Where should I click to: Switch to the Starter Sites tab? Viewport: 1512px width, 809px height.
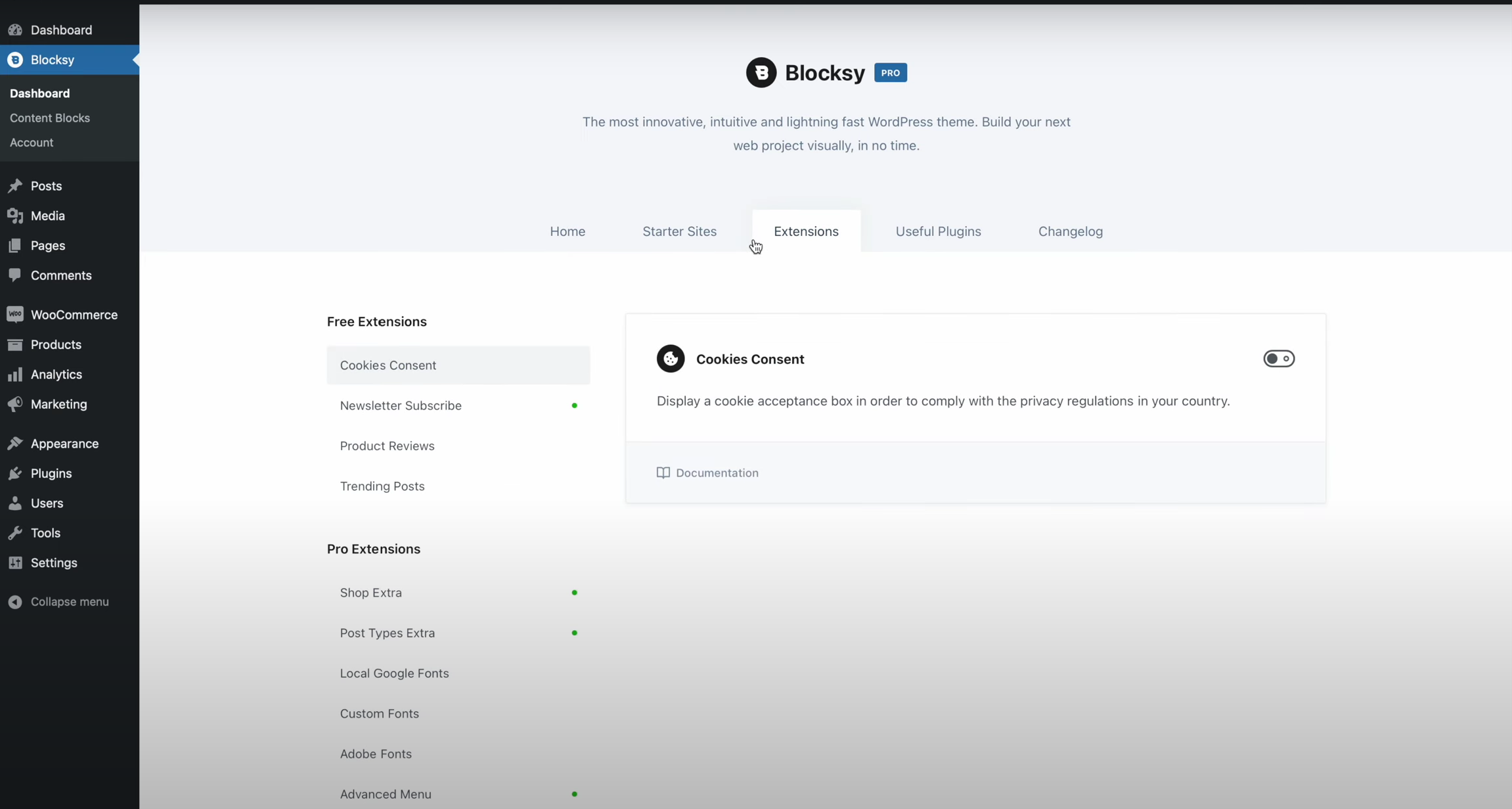click(x=679, y=231)
